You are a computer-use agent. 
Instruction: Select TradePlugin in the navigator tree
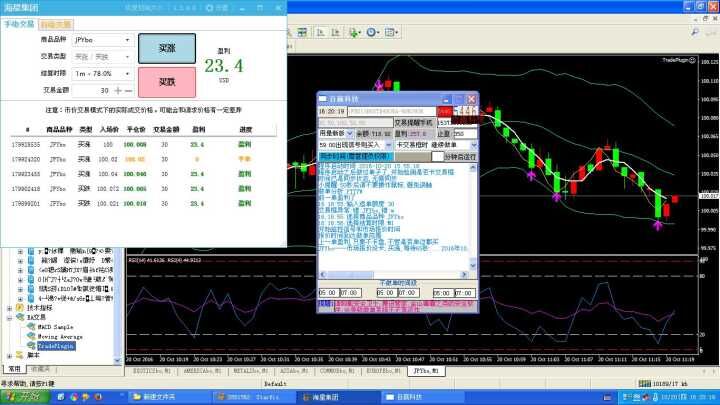click(54, 345)
